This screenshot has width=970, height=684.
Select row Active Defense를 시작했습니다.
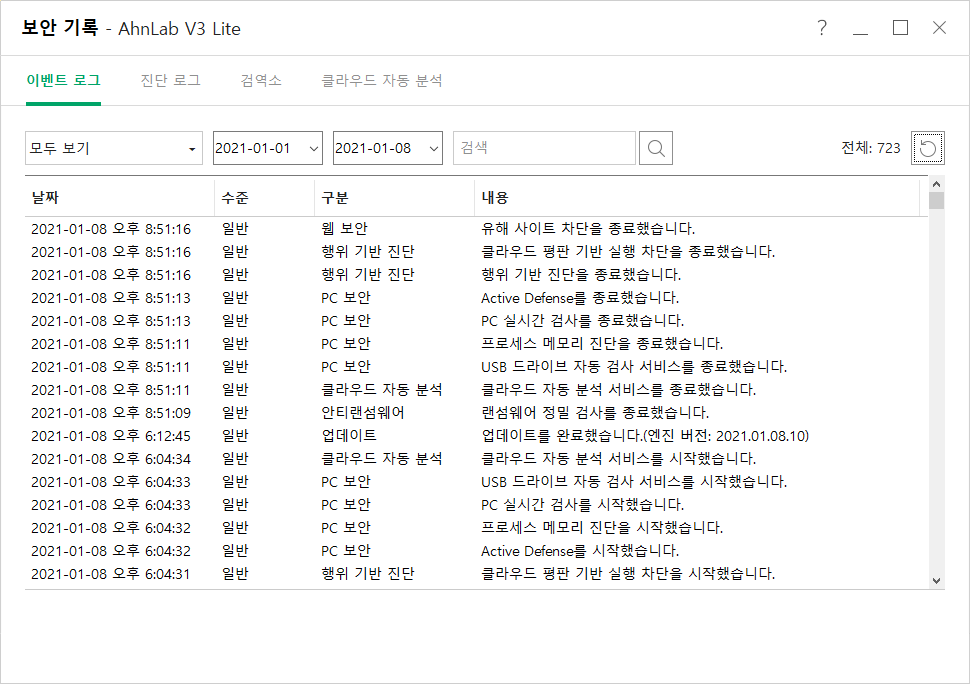coord(476,551)
